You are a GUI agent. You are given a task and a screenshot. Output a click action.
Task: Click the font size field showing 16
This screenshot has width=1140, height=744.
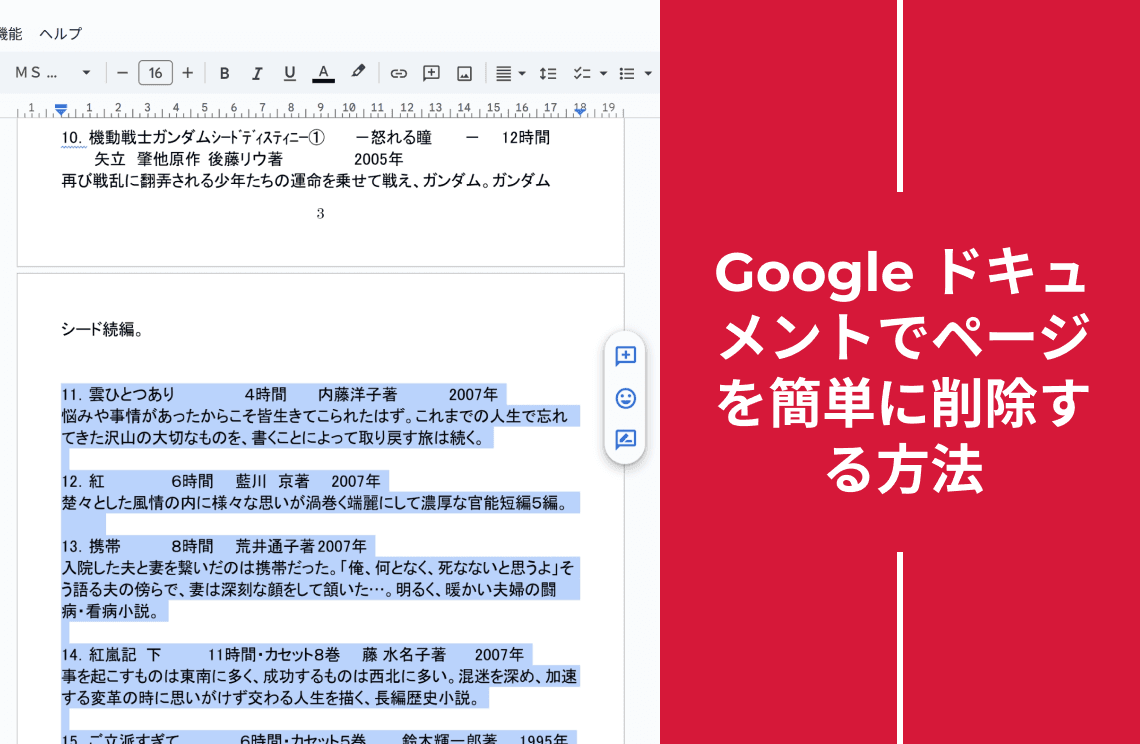coord(155,73)
